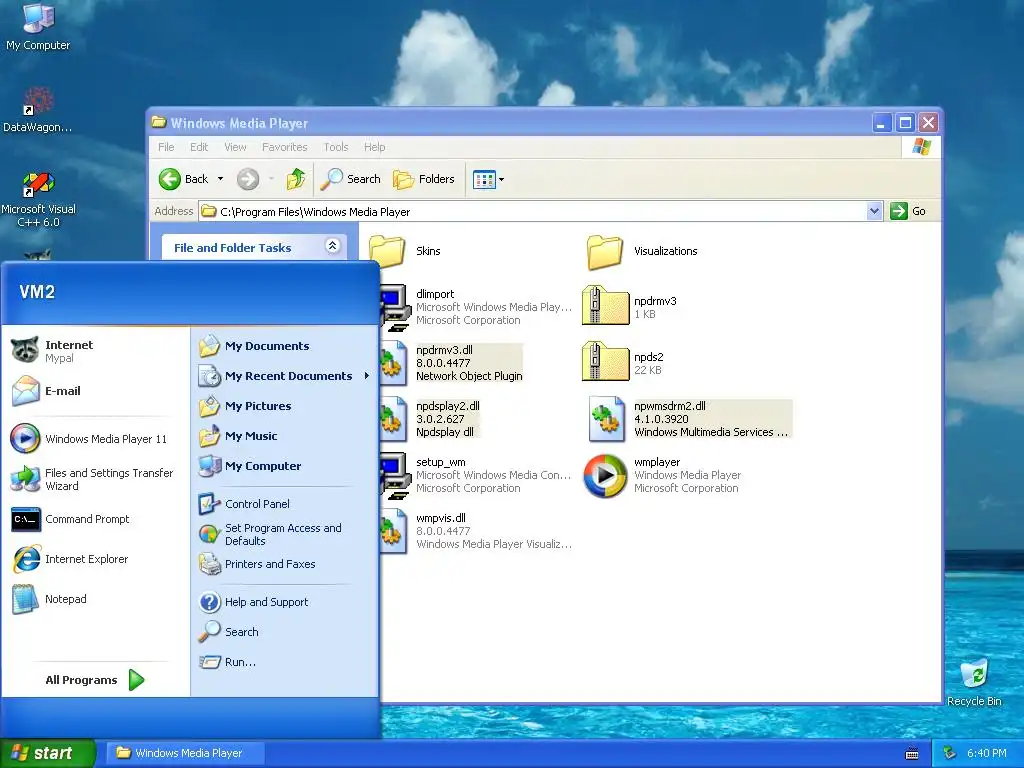Click the Search toolbar button in Explorer
Screen dimensions: 1024x768
(351, 179)
